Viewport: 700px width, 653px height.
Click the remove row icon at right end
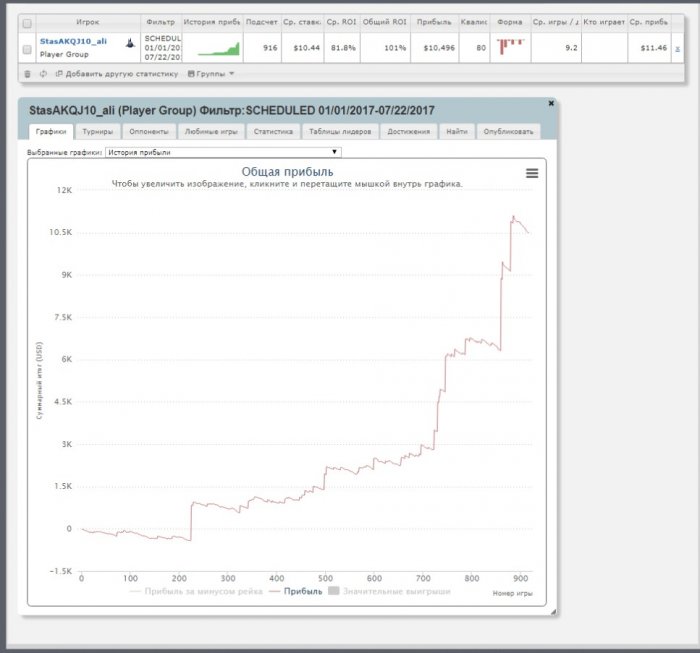click(677, 48)
